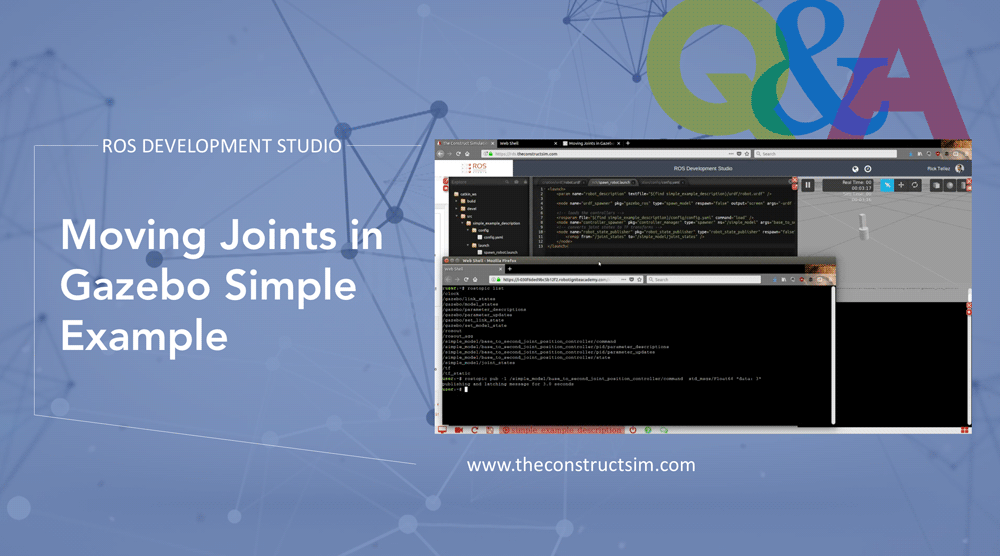Open the config.yaml editor tab
Viewport: 1000px width, 556px height.
click(663, 182)
